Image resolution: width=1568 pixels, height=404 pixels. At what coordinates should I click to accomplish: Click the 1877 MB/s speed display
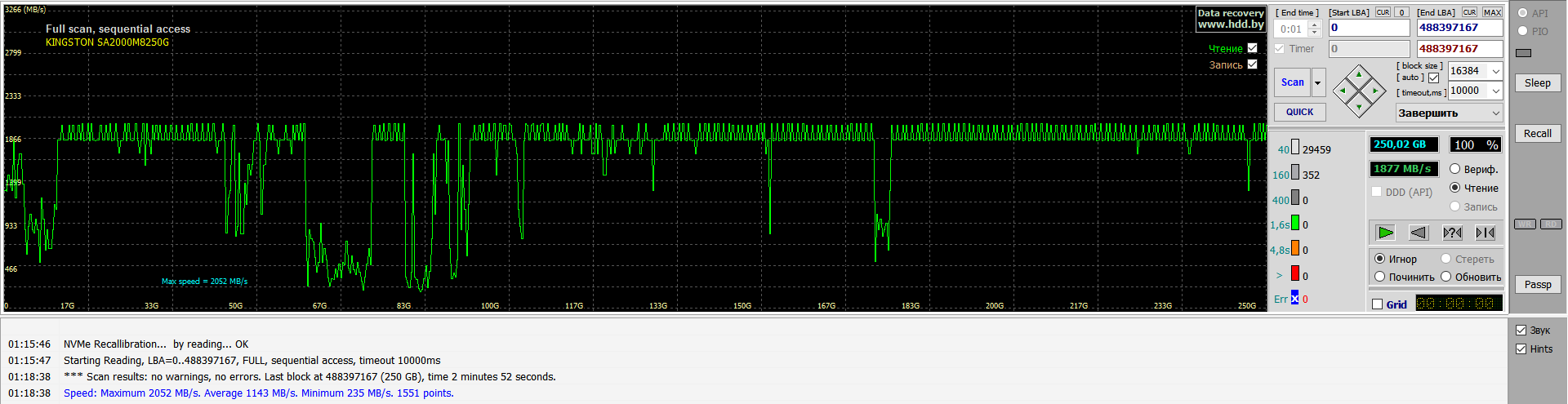(x=1404, y=169)
